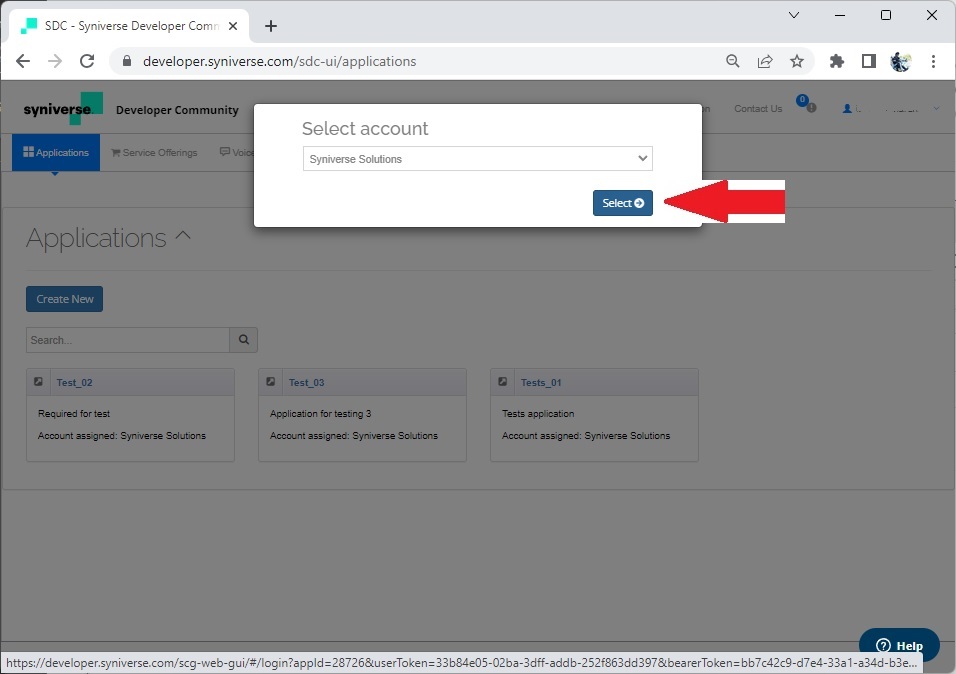Click the search magnifier button
The width and height of the screenshot is (956, 674).
coord(244,340)
